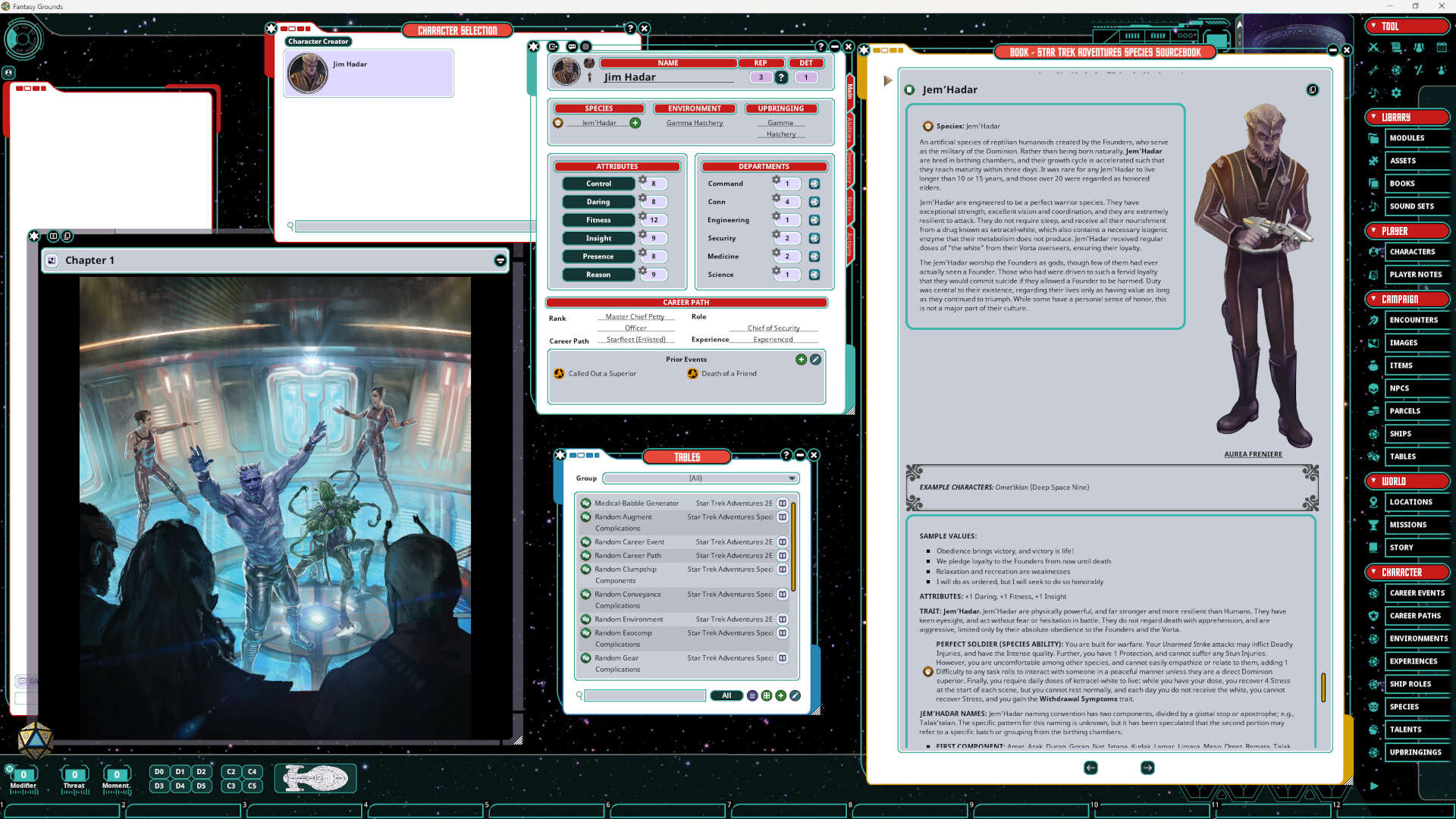
Task: Click the add prior event green plus icon
Action: point(801,359)
